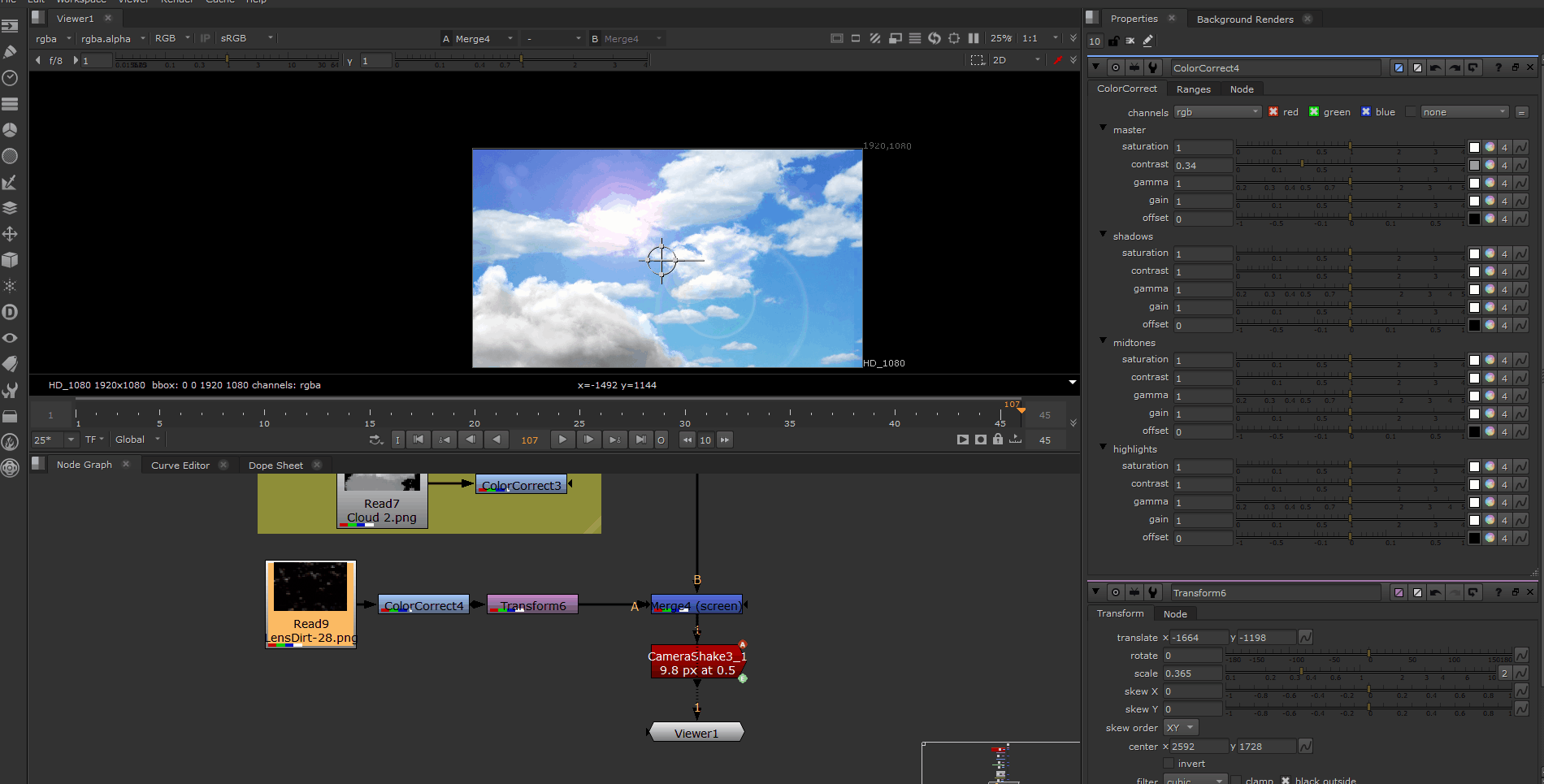Jump to first frame button

pos(419,440)
